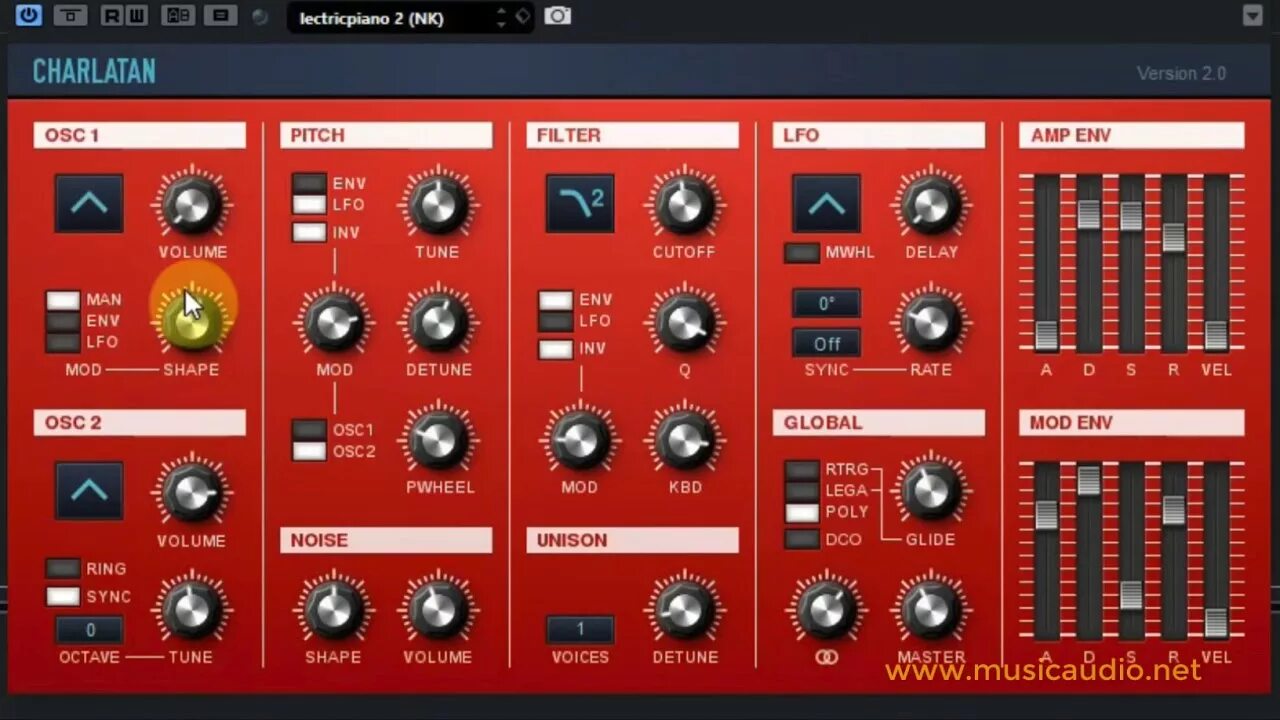Toggle MWHL in the LFO section

801,254
